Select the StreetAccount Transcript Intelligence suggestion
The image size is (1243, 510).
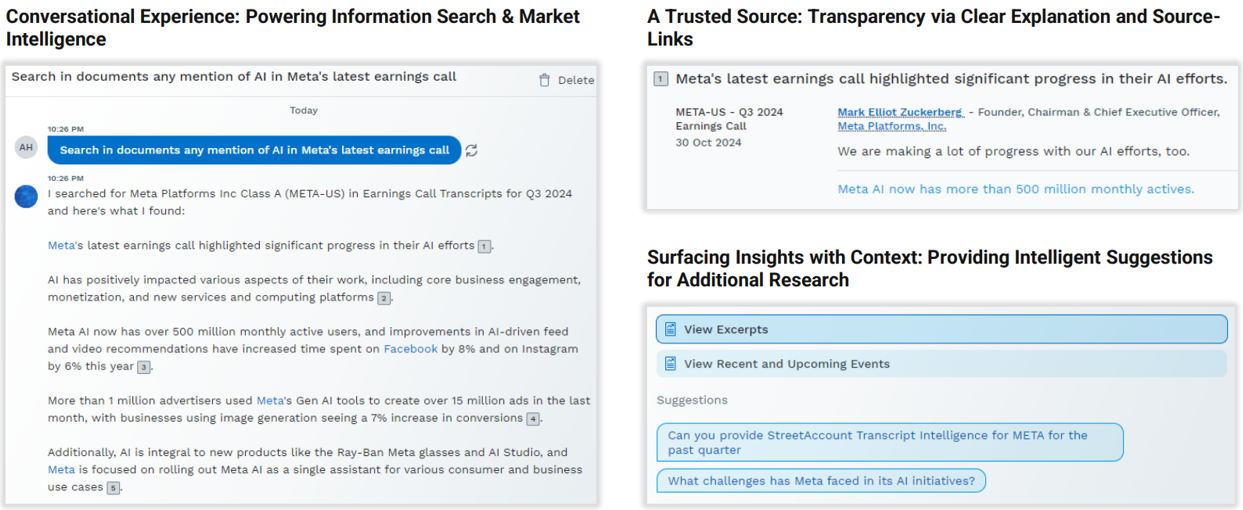click(889, 442)
